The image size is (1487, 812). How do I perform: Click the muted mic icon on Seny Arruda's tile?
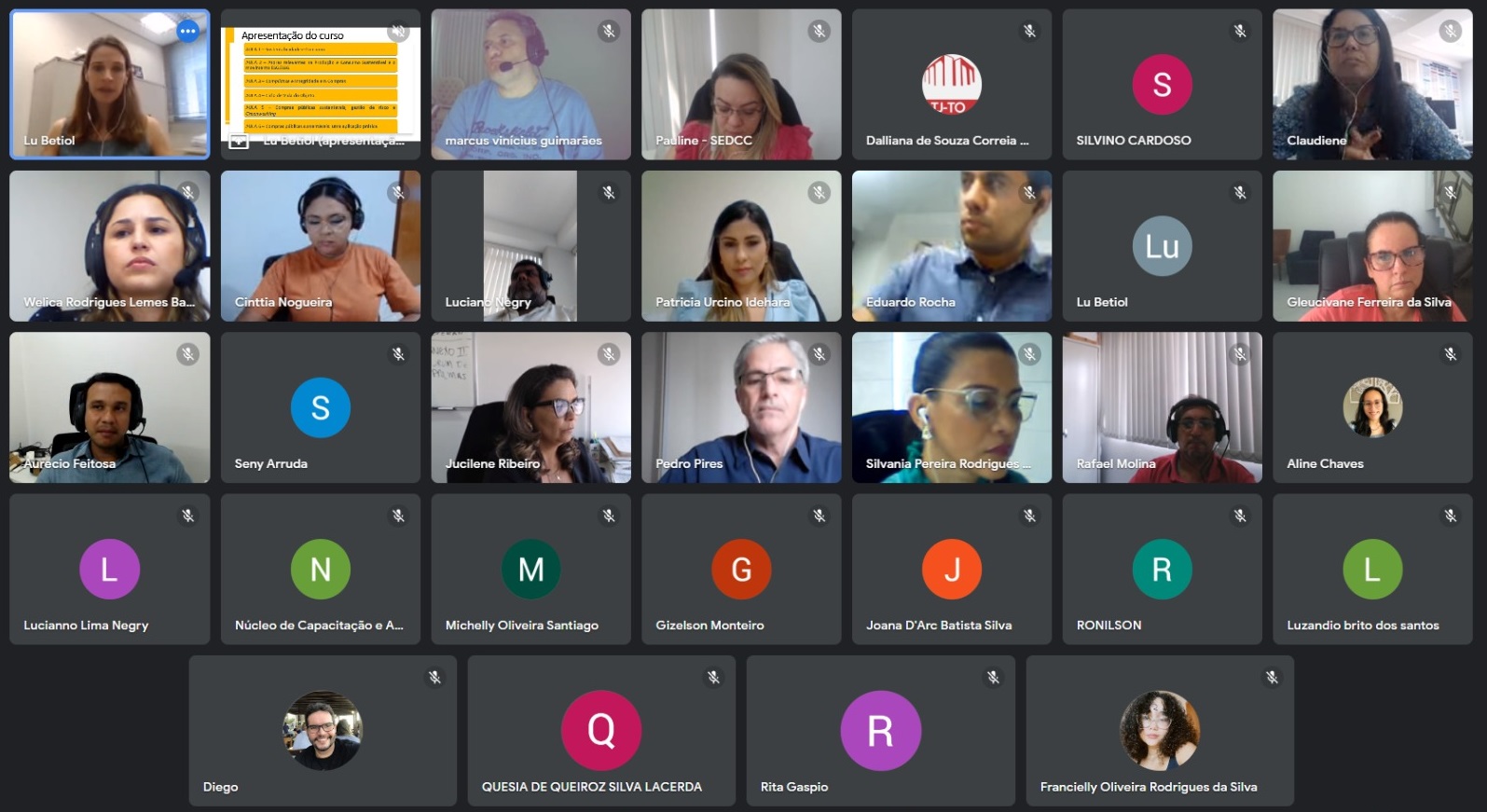pos(398,354)
